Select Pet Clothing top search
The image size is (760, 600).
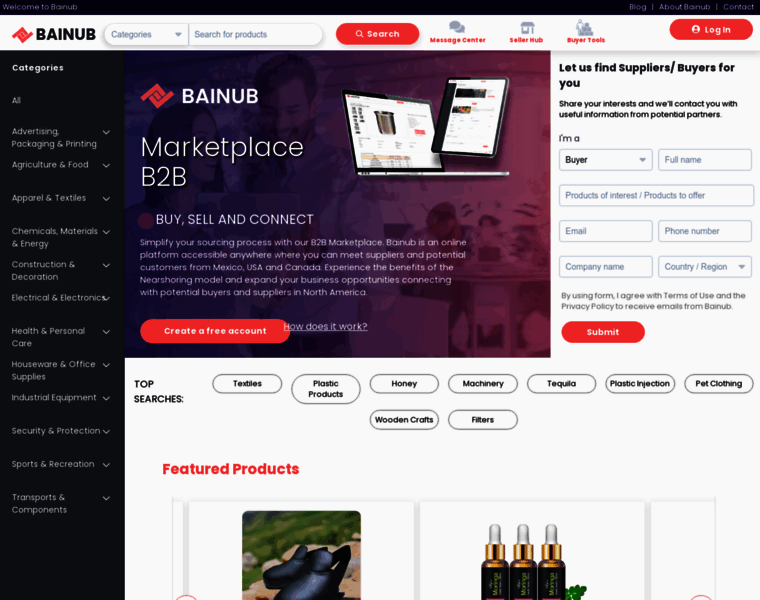[719, 384]
